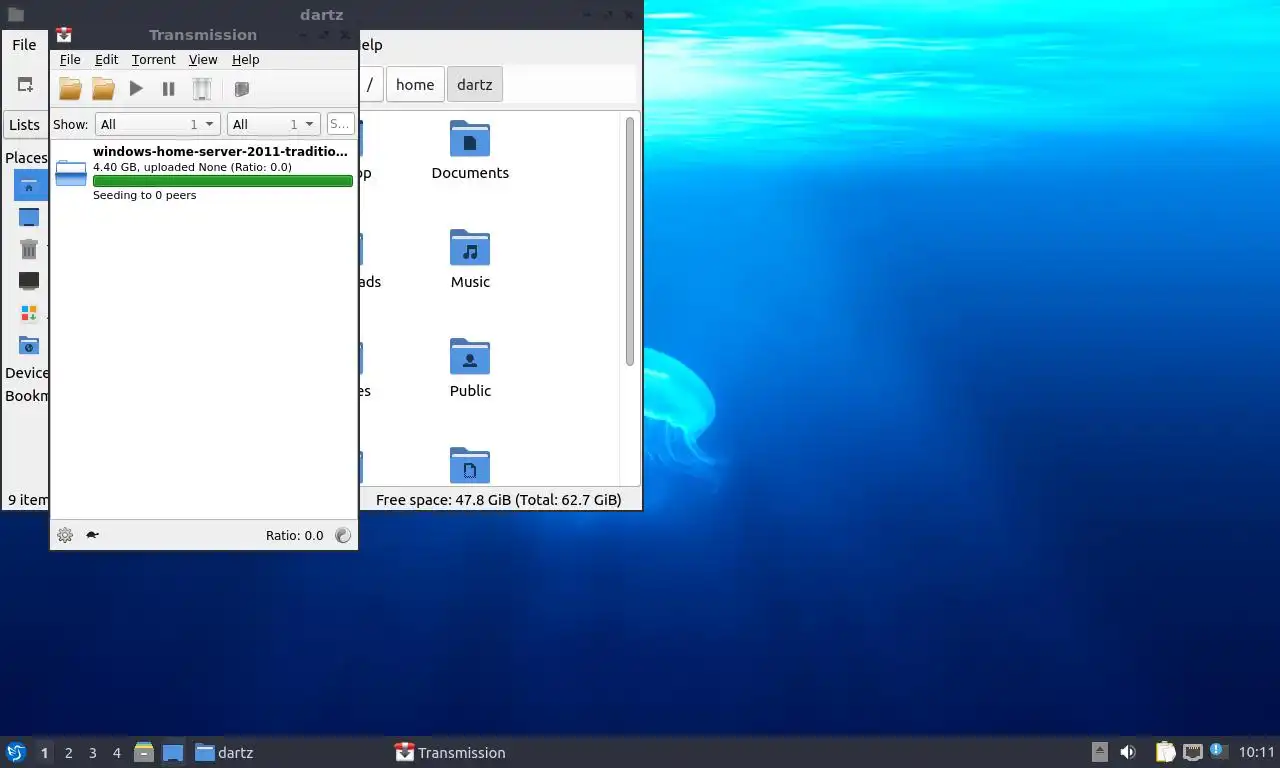The width and height of the screenshot is (1280, 768).
Task: Click the 'dartz' path button
Action: point(475,84)
